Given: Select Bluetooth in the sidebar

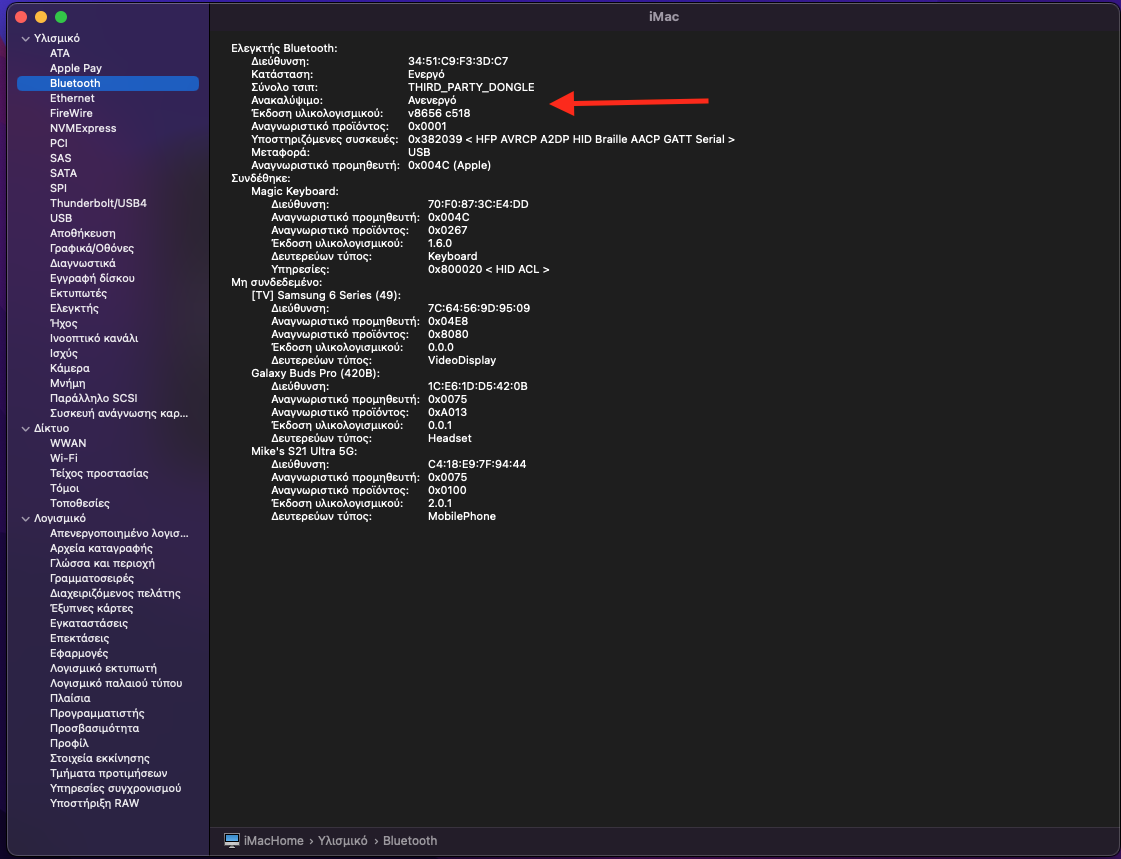Looking at the screenshot, I should pos(108,84).
